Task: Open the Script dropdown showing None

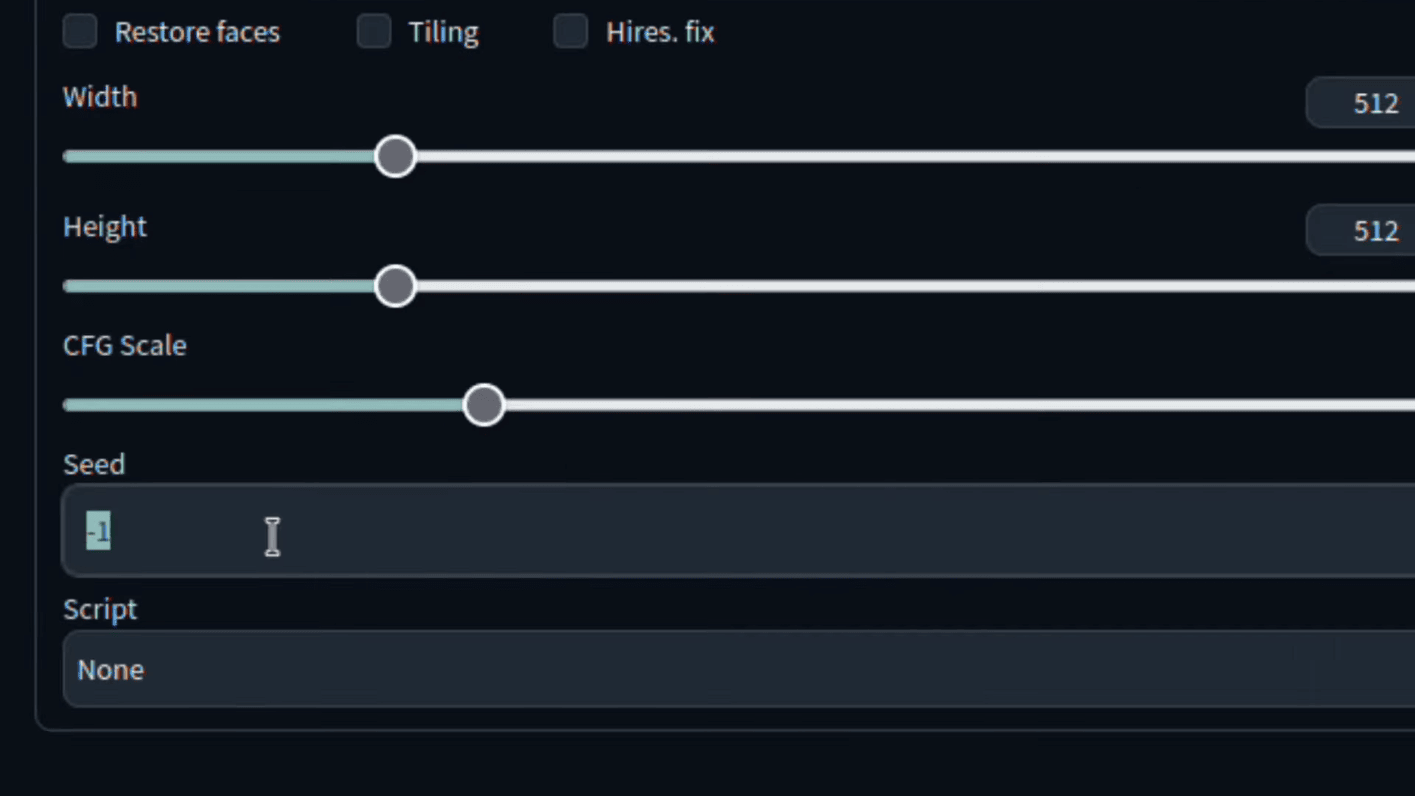Action: [x=739, y=669]
